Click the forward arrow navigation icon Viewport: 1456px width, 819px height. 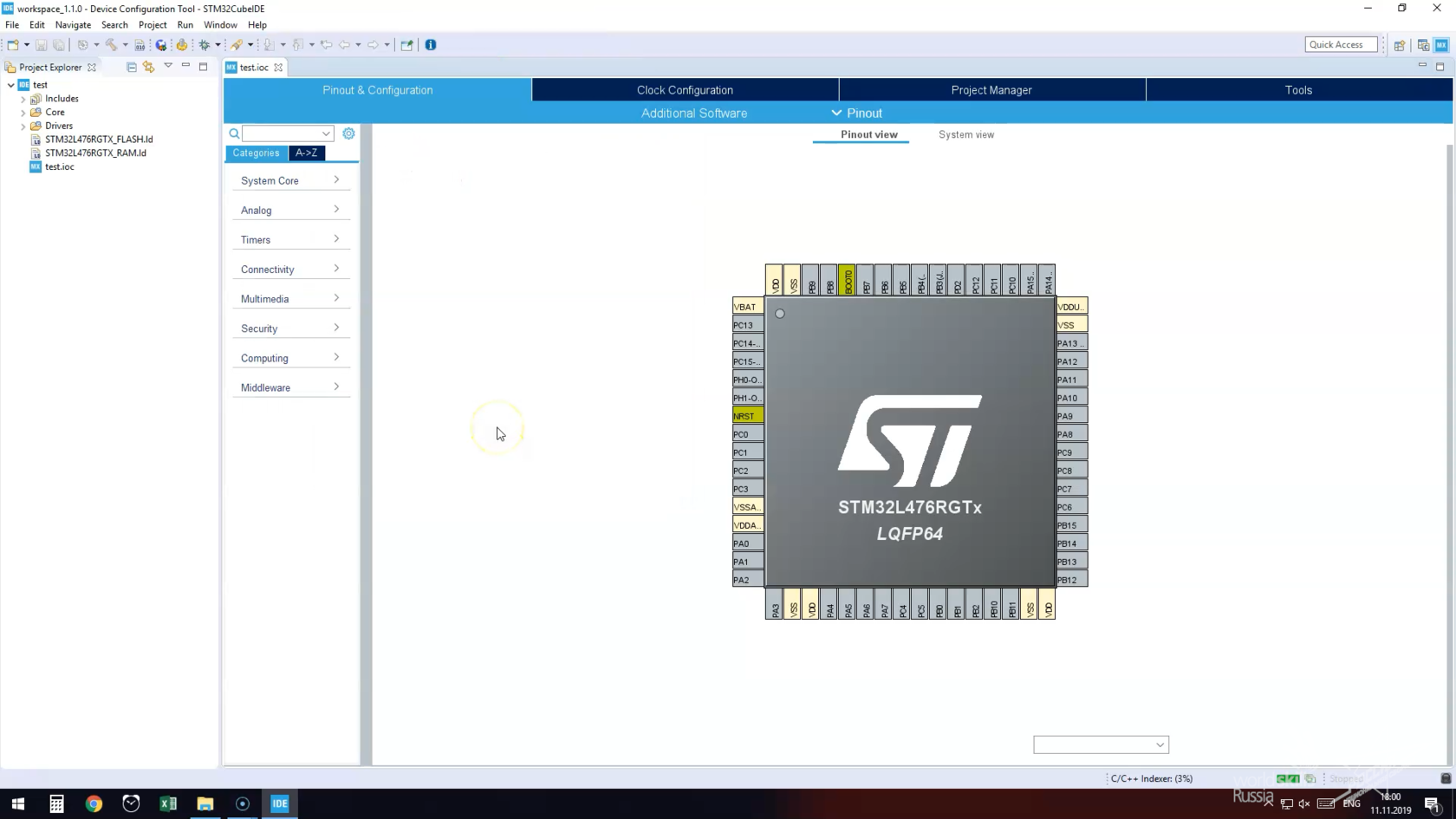click(x=373, y=44)
